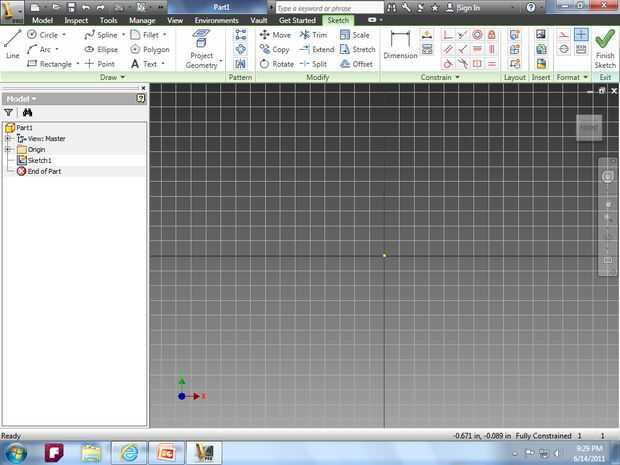Click the Mirror pattern icon
The image size is (620, 465).
(x=240, y=64)
